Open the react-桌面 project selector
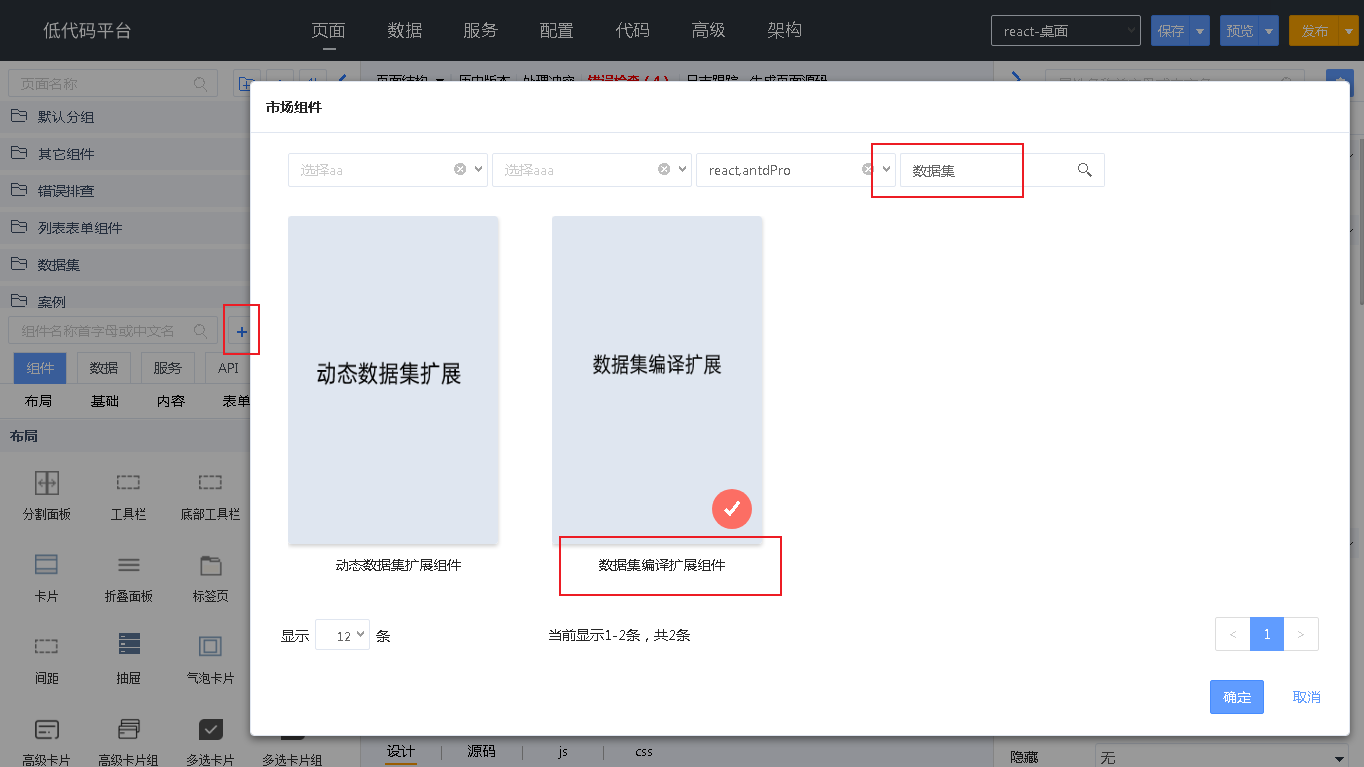Screen dimensions: 1364x767 1066,31
